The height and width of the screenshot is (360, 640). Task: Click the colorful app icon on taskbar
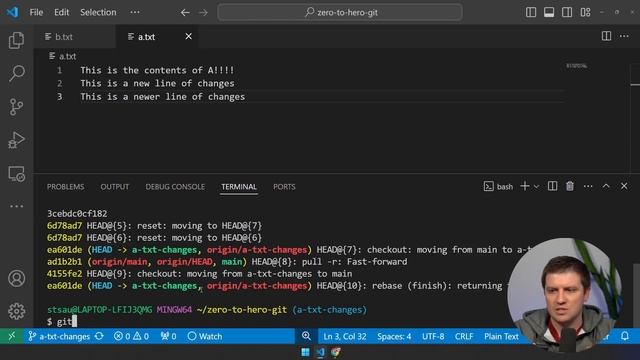coord(336,352)
